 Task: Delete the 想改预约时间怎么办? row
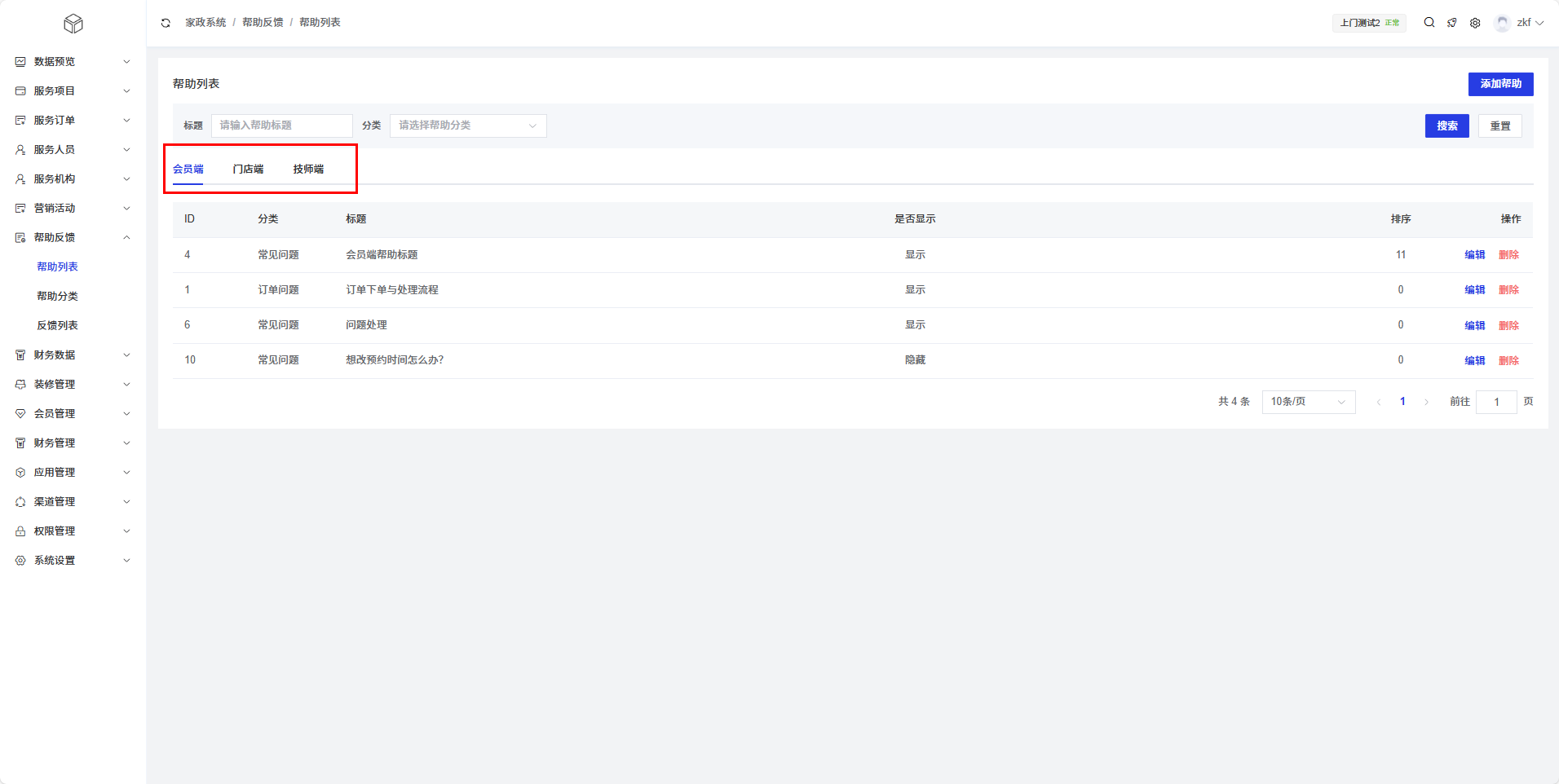click(x=1508, y=360)
